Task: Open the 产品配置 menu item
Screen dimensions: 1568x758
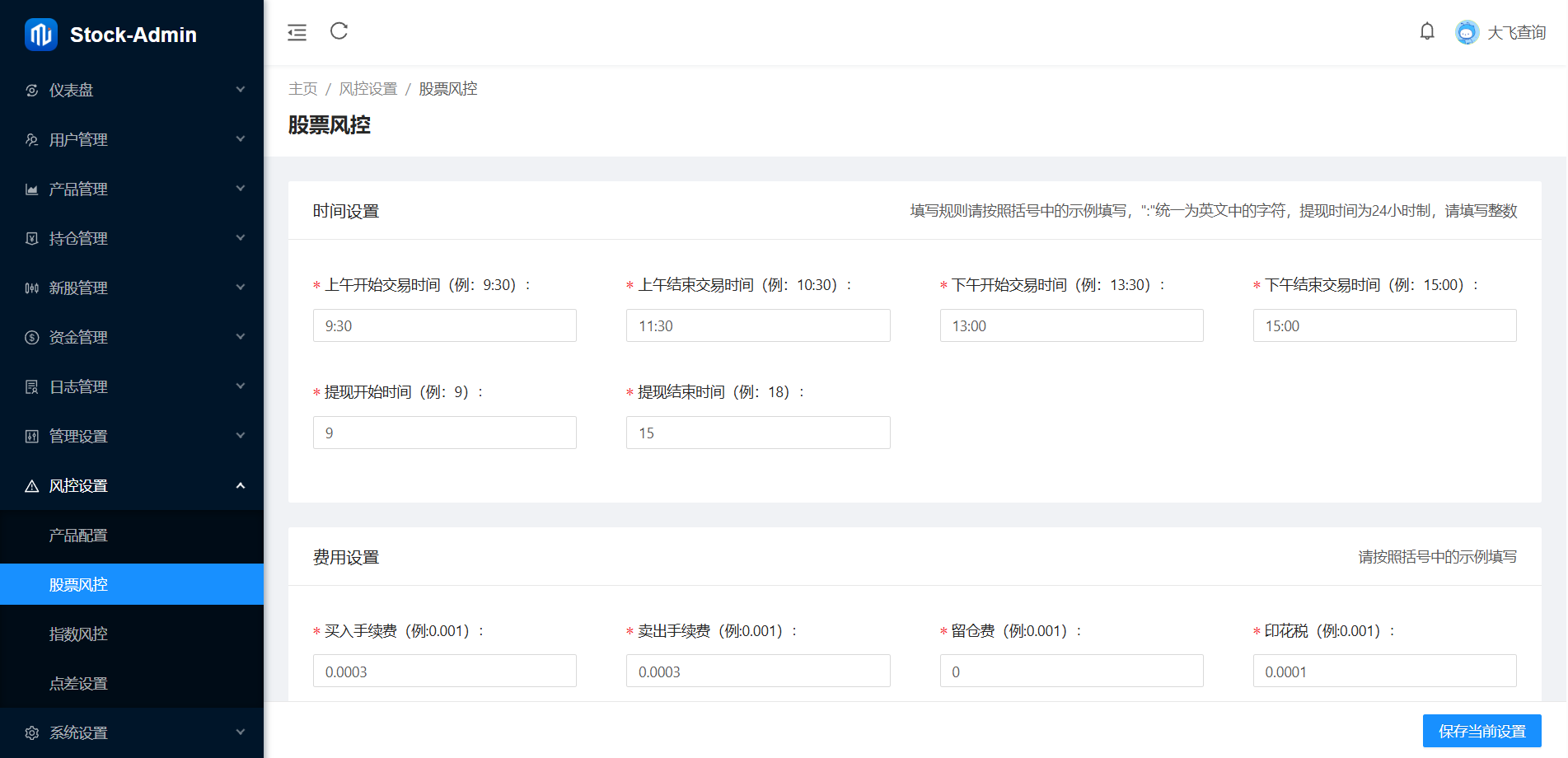Action: point(78,536)
